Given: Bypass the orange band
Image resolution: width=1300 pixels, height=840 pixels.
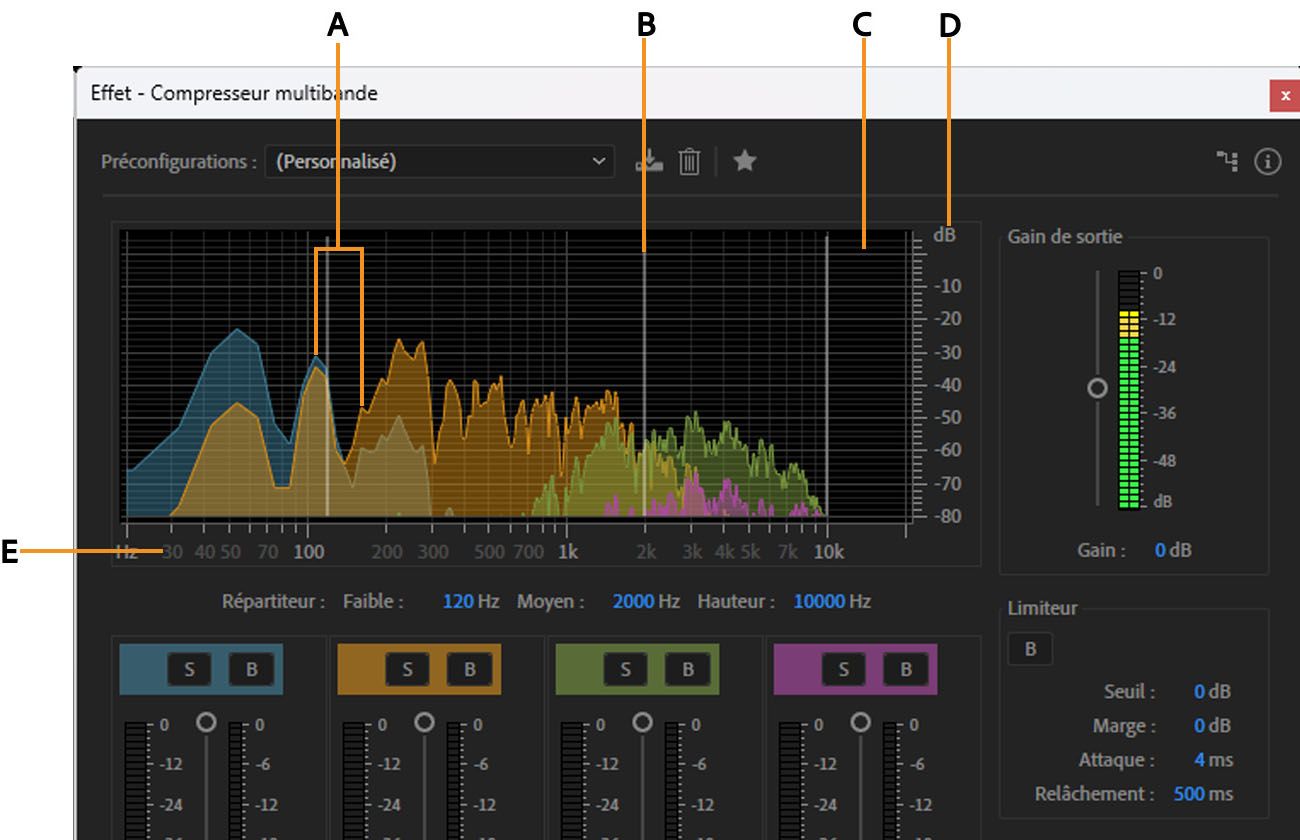Looking at the screenshot, I should (x=469, y=670).
